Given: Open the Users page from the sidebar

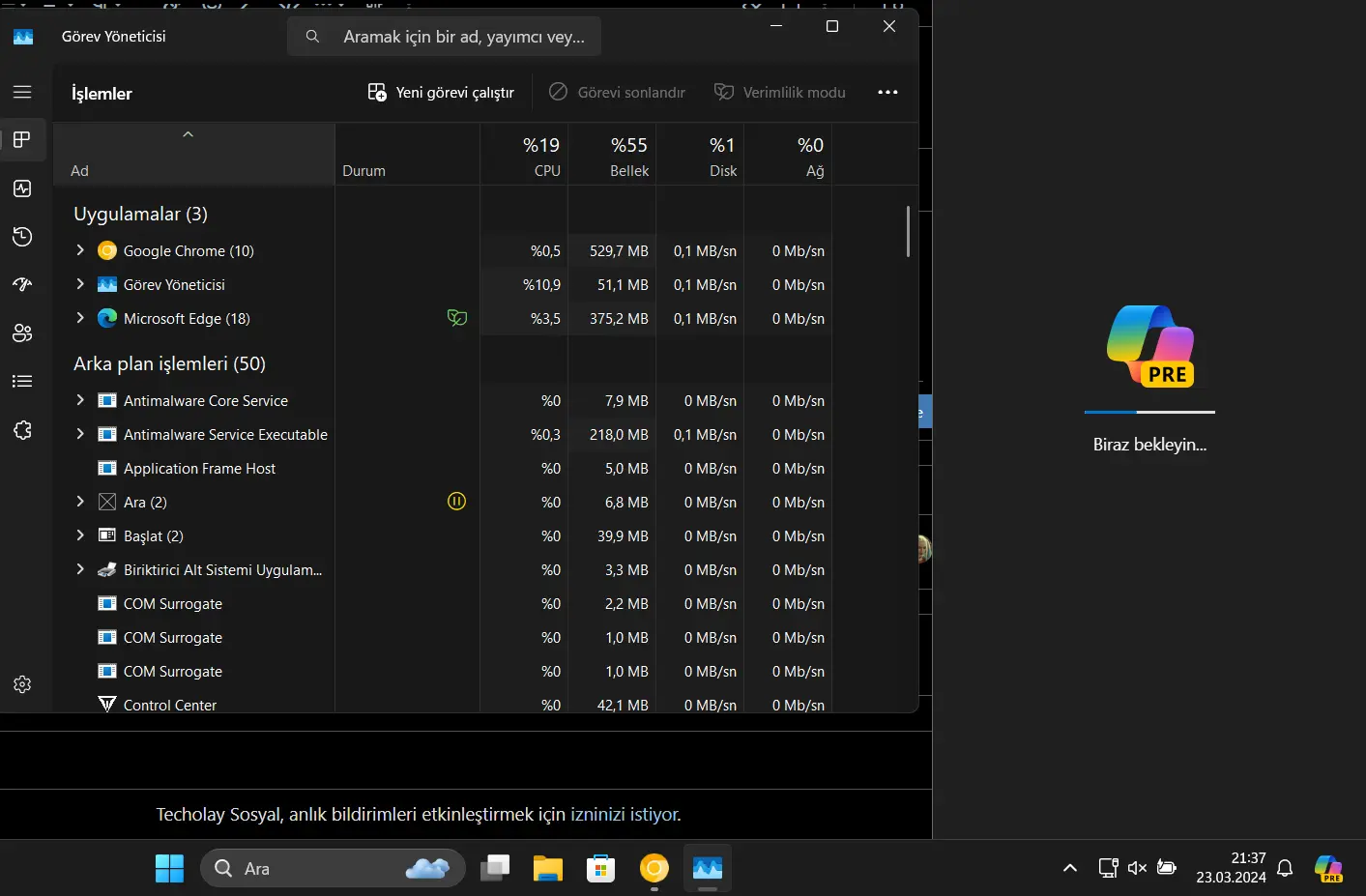Looking at the screenshot, I should (22, 333).
